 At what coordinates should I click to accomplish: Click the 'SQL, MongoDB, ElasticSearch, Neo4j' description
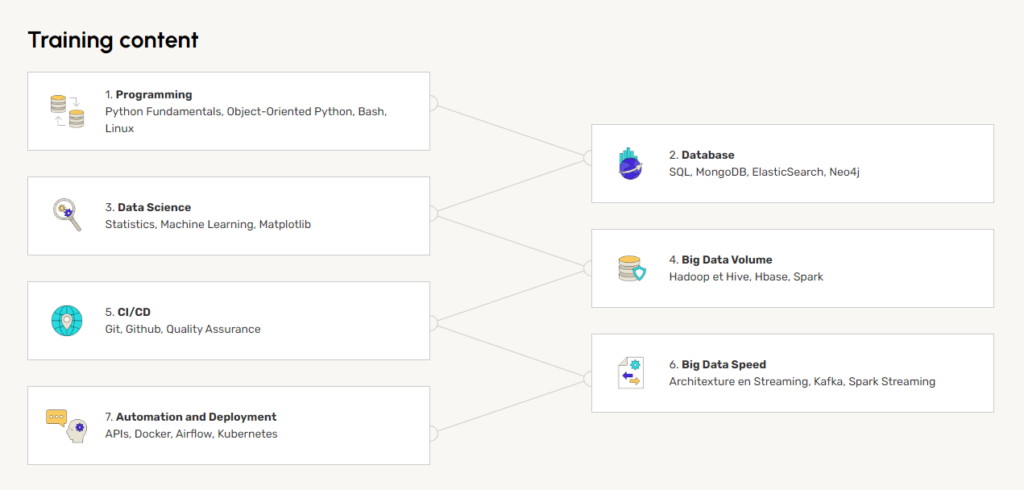[x=764, y=172]
